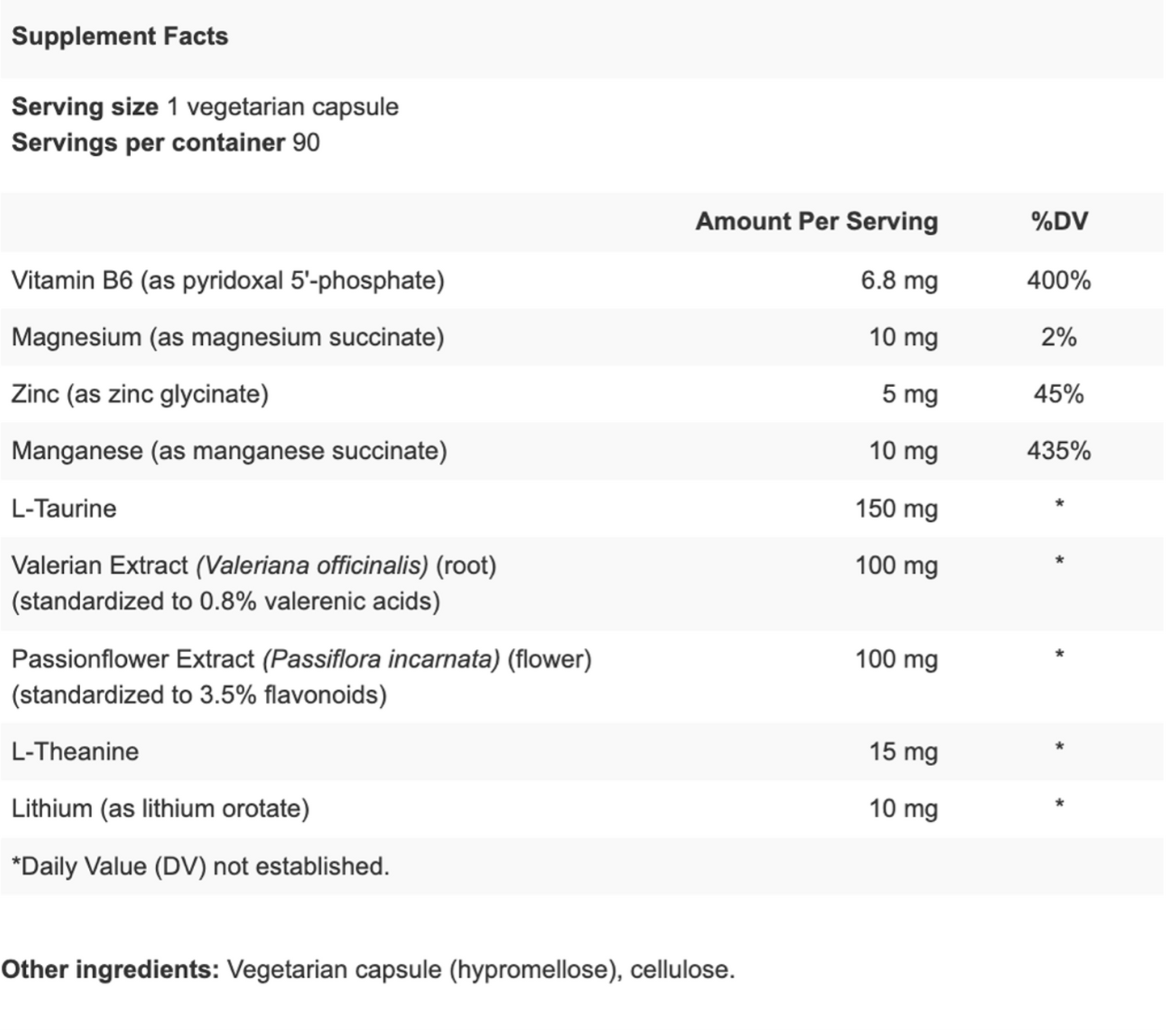
Task: Click the Supplement Facts heading
Action: pos(120,36)
